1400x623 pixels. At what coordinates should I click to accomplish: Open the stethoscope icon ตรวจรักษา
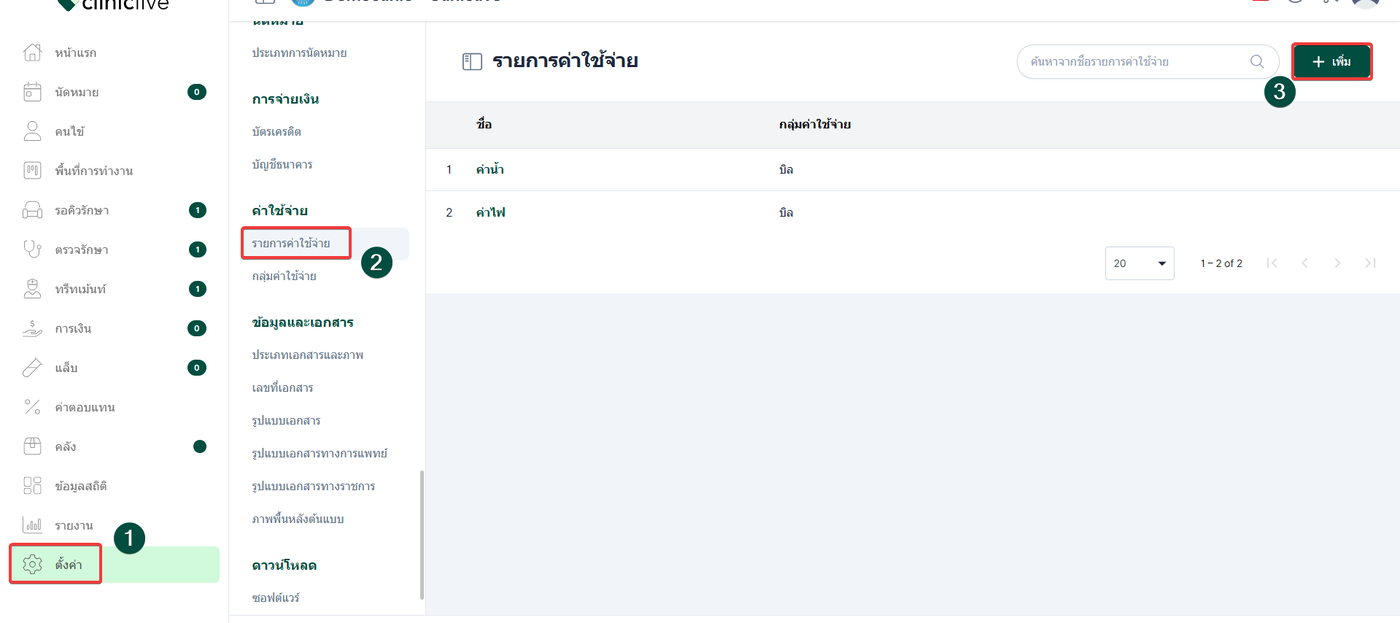pyautogui.click(x=32, y=249)
